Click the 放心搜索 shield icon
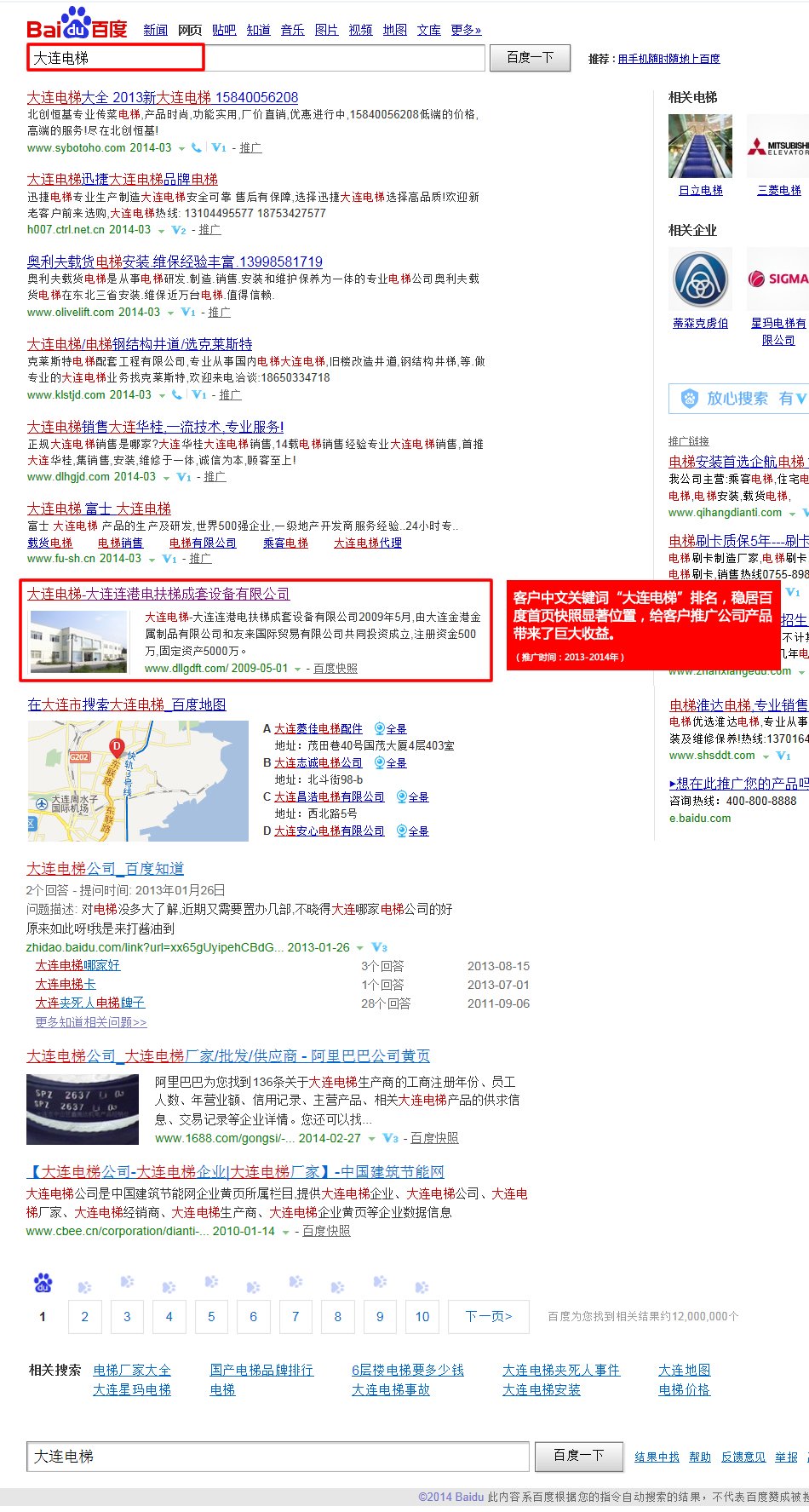This screenshot has height=1512, width=809. [x=689, y=398]
